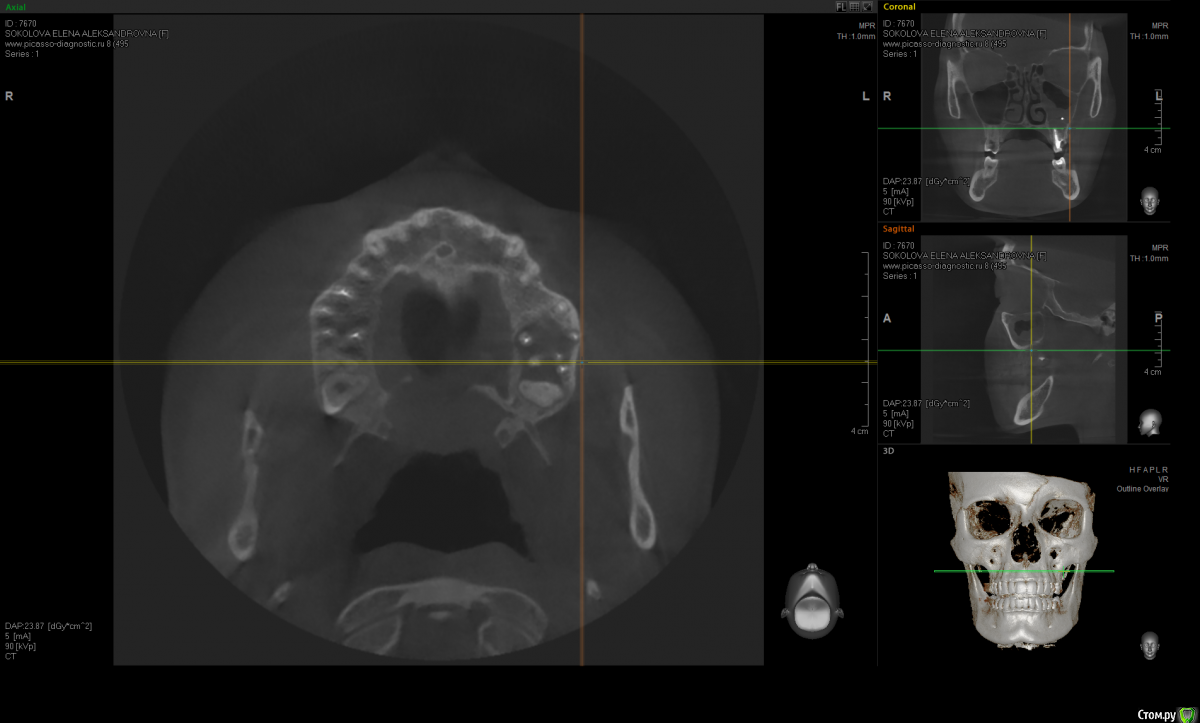
Task: Open the grid layout icon in Axial header
Action: pos(854,6)
